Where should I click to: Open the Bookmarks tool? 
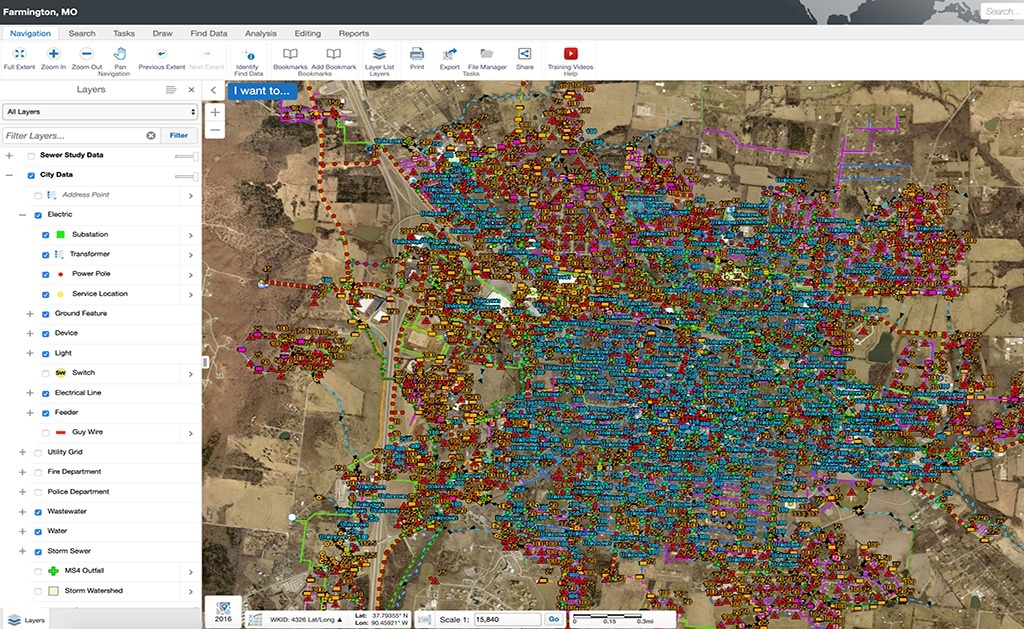(290, 54)
